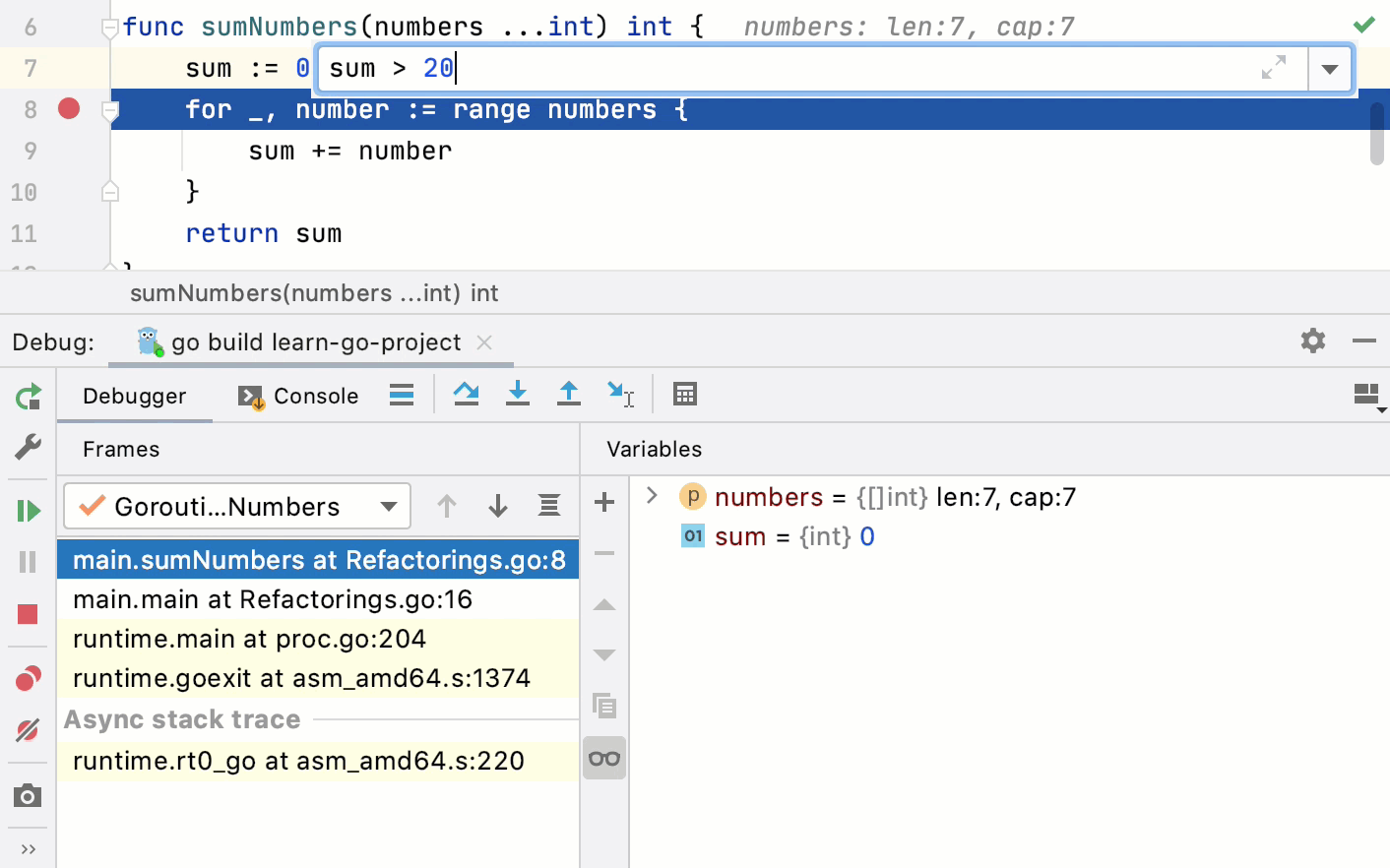The height and width of the screenshot is (868, 1390).
Task: Click the Step Out icon
Action: (568, 395)
